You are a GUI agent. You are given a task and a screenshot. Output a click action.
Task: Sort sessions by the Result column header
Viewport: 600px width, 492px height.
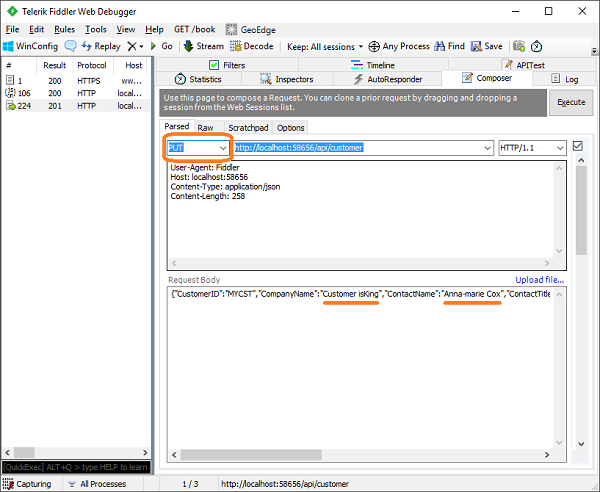pyautogui.click(x=54, y=65)
